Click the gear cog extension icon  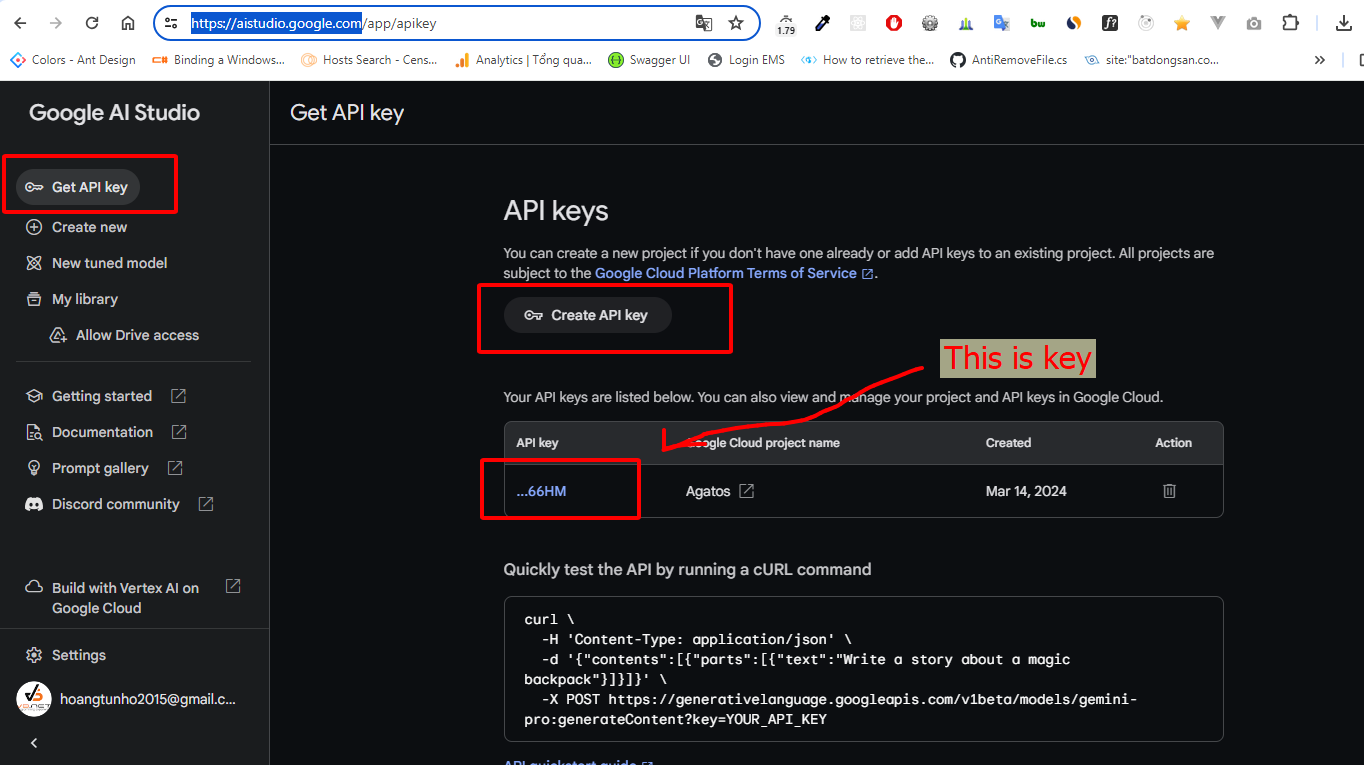(x=930, y=23)
